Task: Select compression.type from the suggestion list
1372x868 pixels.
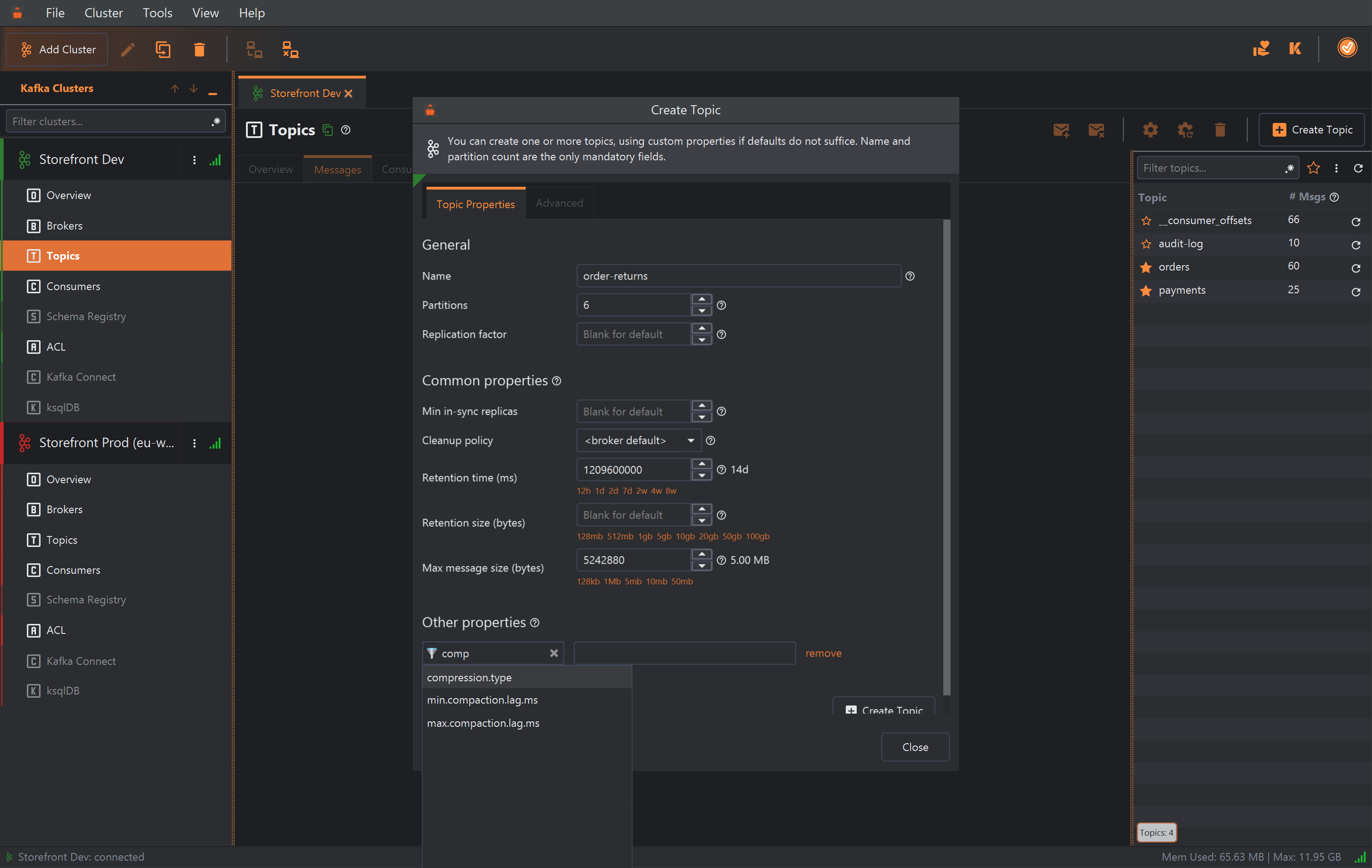Action: pos(527,677)
